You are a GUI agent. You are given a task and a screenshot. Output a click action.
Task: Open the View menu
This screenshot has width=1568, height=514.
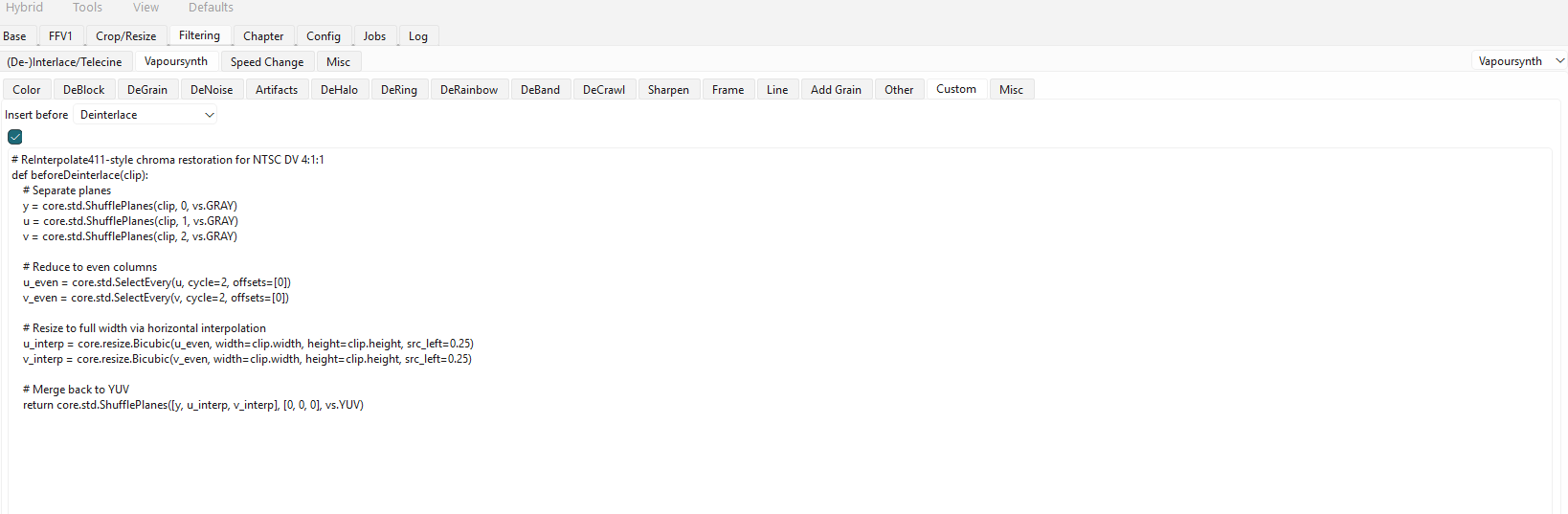point(146,8)
